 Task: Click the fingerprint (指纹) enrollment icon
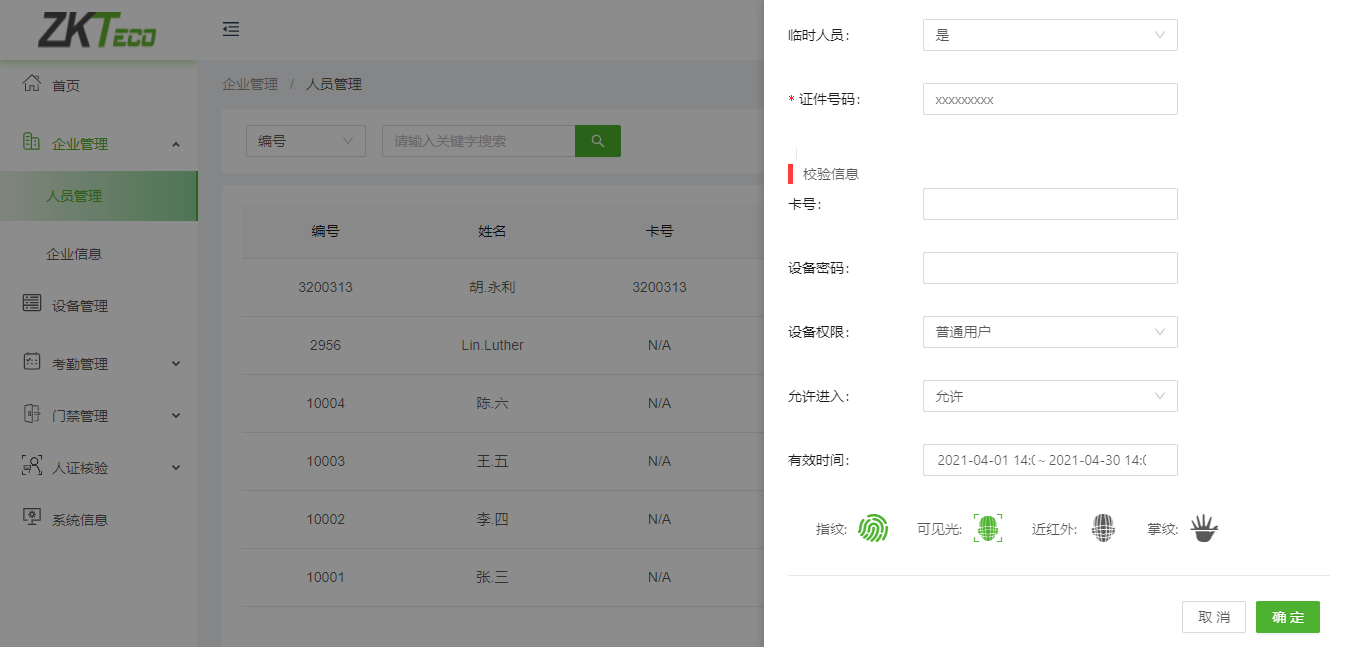873,528
